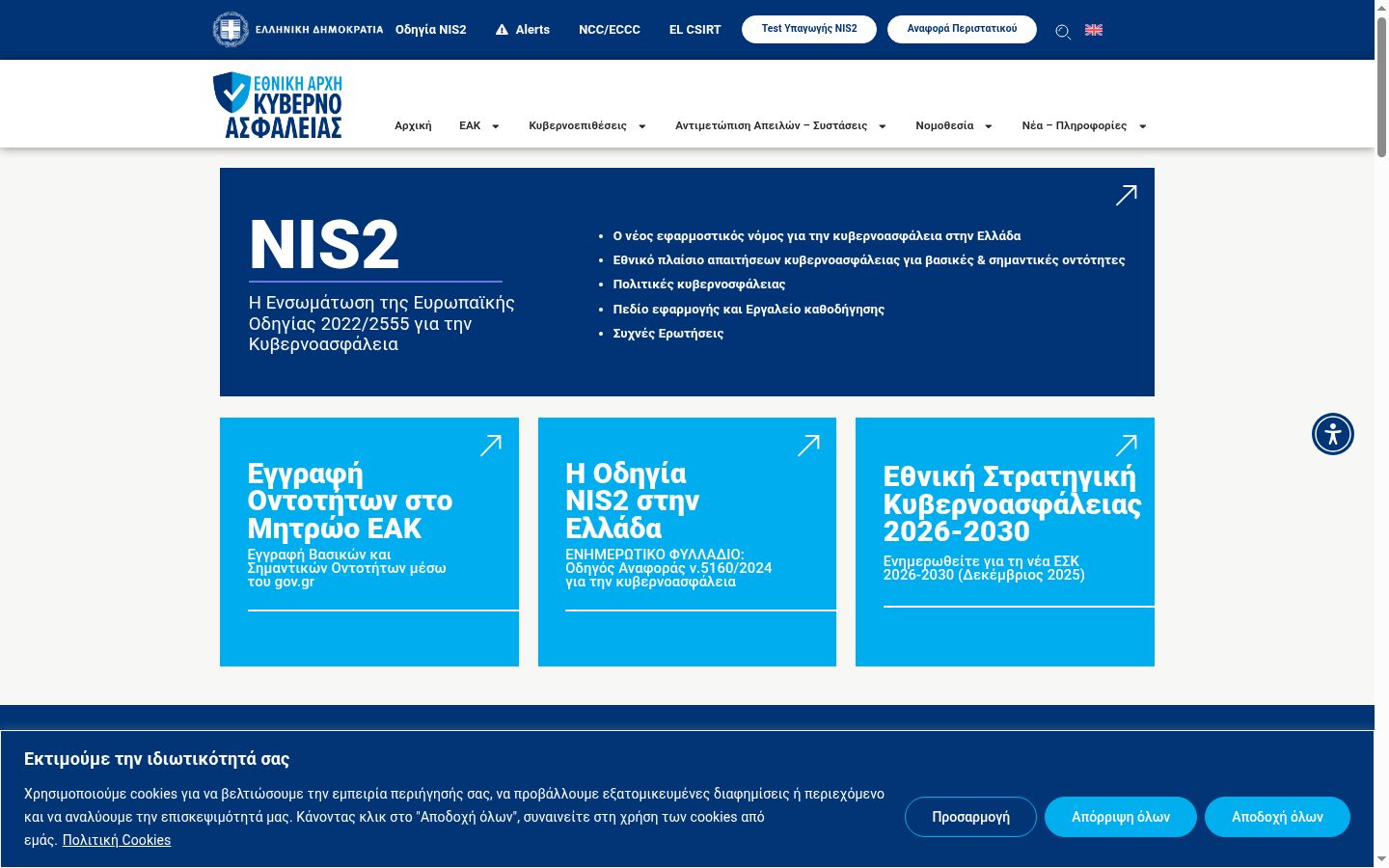Click arrow icon on NIS2 banner
The height and width of the screenshot is (868, 1389).
(1127, 195)
